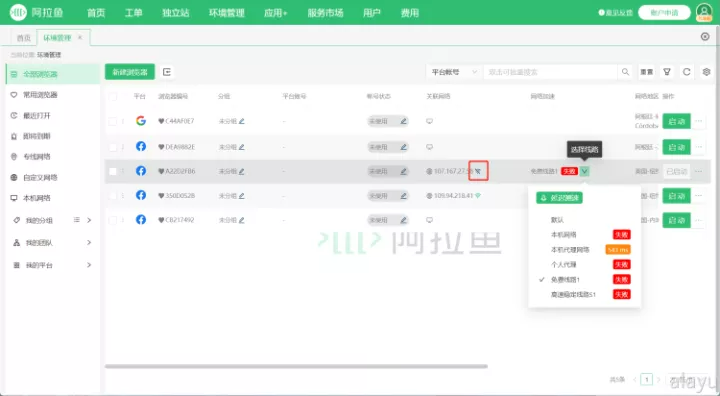Close all tabs icon at right of tab bar

[705, 37]
